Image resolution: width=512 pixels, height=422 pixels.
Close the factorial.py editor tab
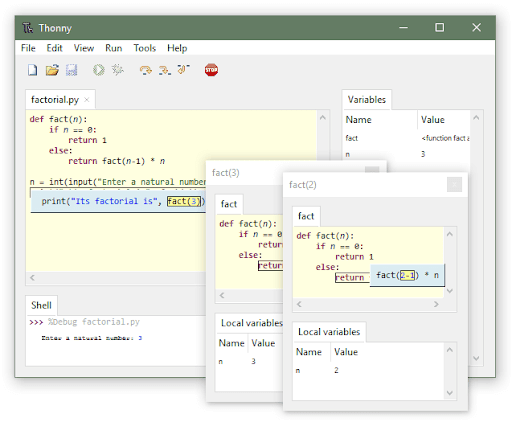pyautogui.click(x=87, y=100)
